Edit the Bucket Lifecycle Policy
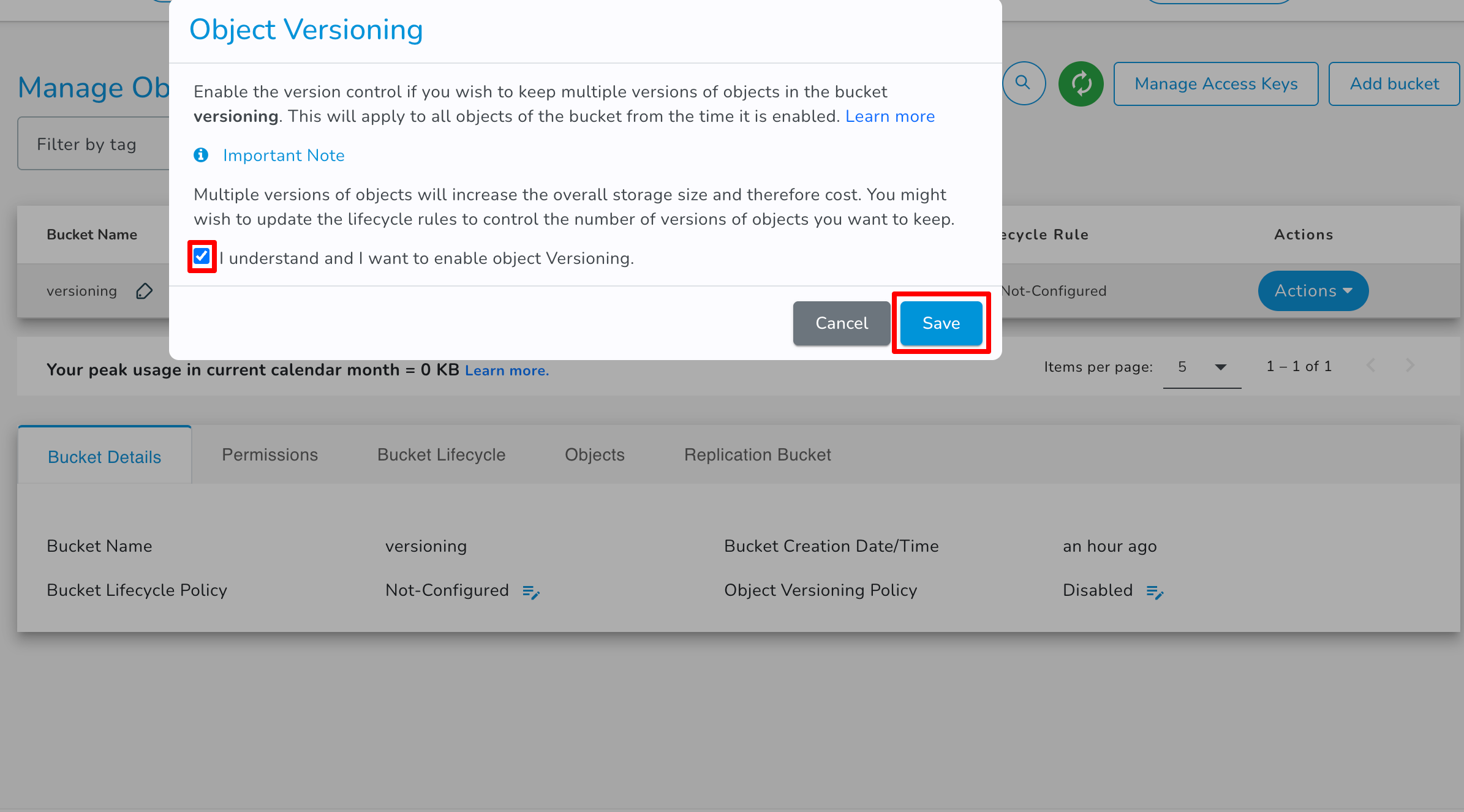Screen dimensions: 1464x812 coord(531,592)
